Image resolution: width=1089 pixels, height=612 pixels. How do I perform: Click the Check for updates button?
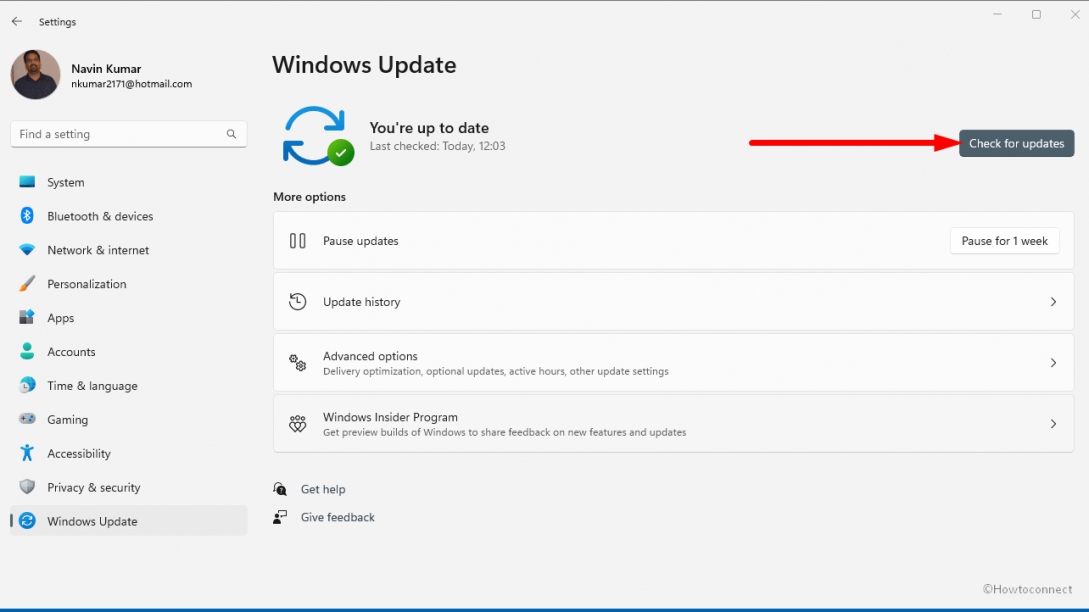pyautogui.click(x=1016, y=143)
